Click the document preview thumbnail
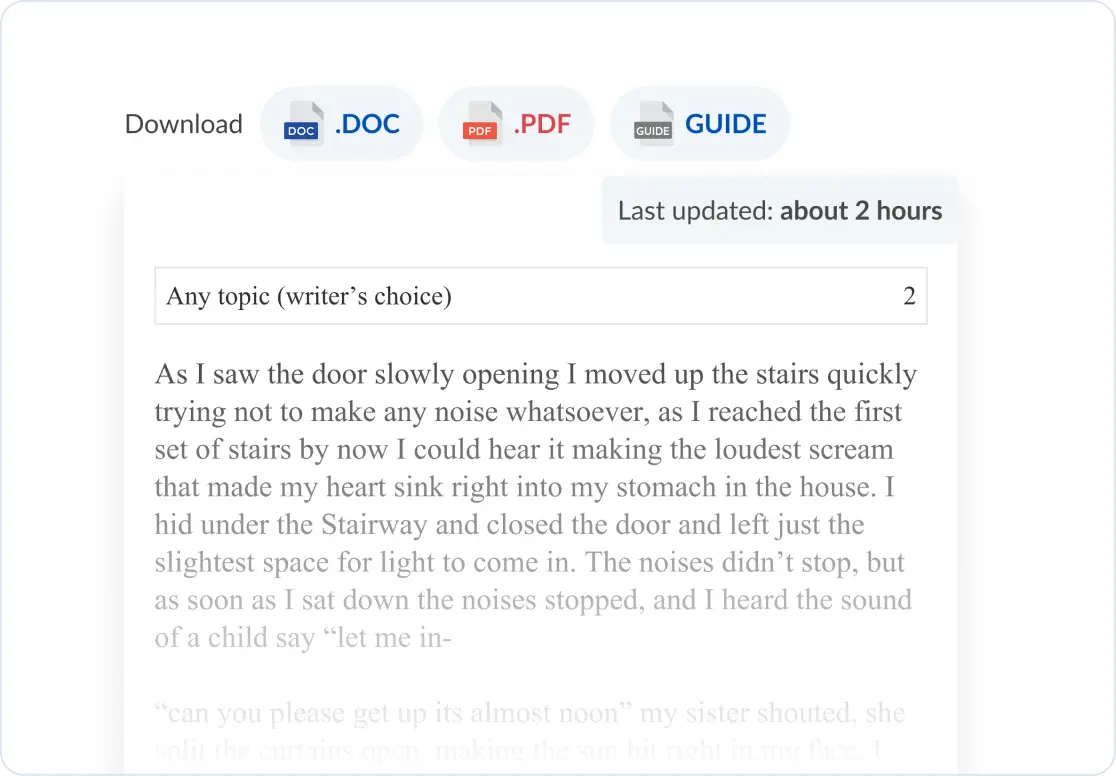1116x776 pixels. point(541,476)
